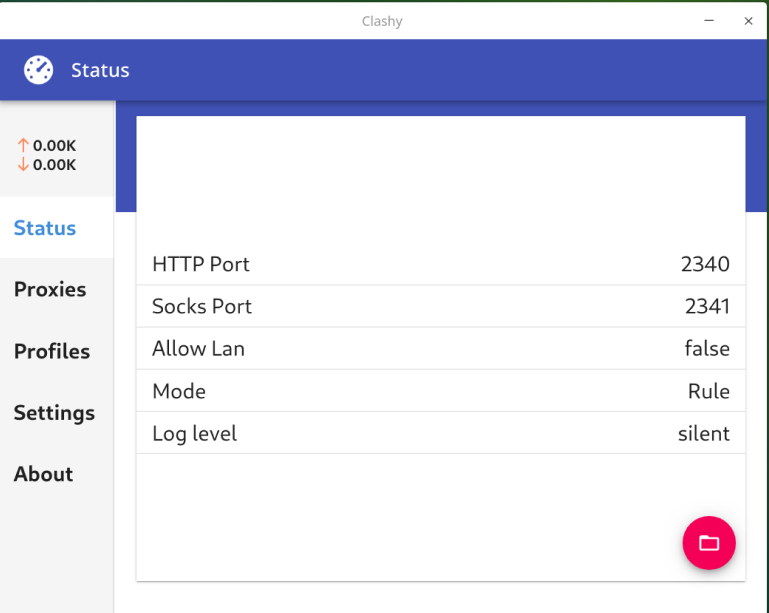769x613 pixels.
Task: Show the About tab
Action: [43, 474]
